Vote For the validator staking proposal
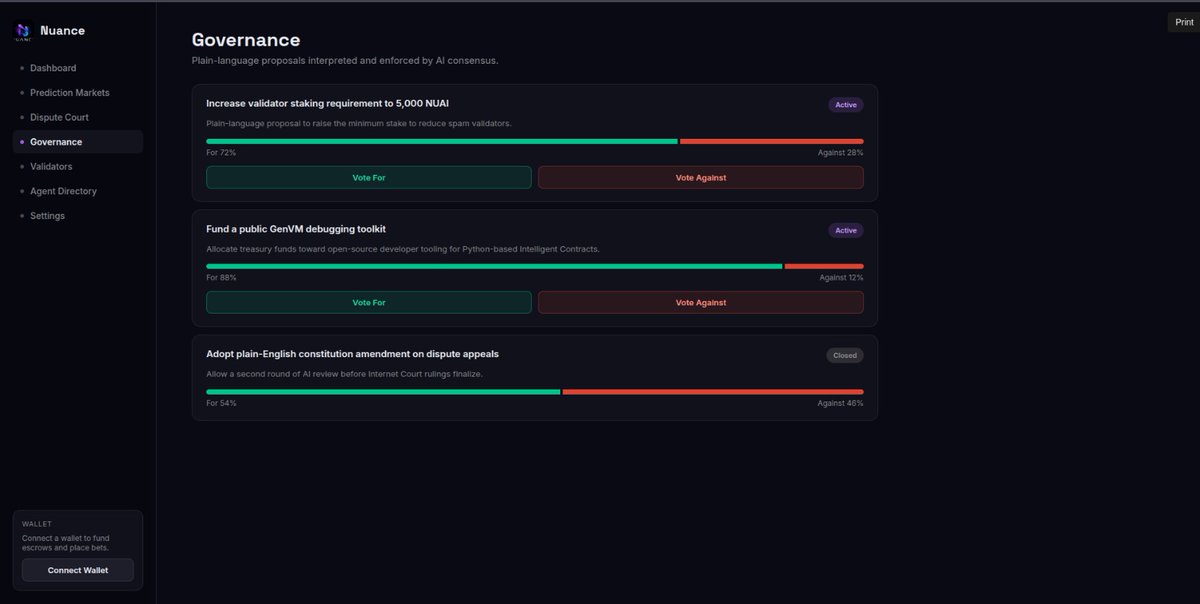Image resolution: width=1200 pixels, height=604 pixels. pos(369,177)
